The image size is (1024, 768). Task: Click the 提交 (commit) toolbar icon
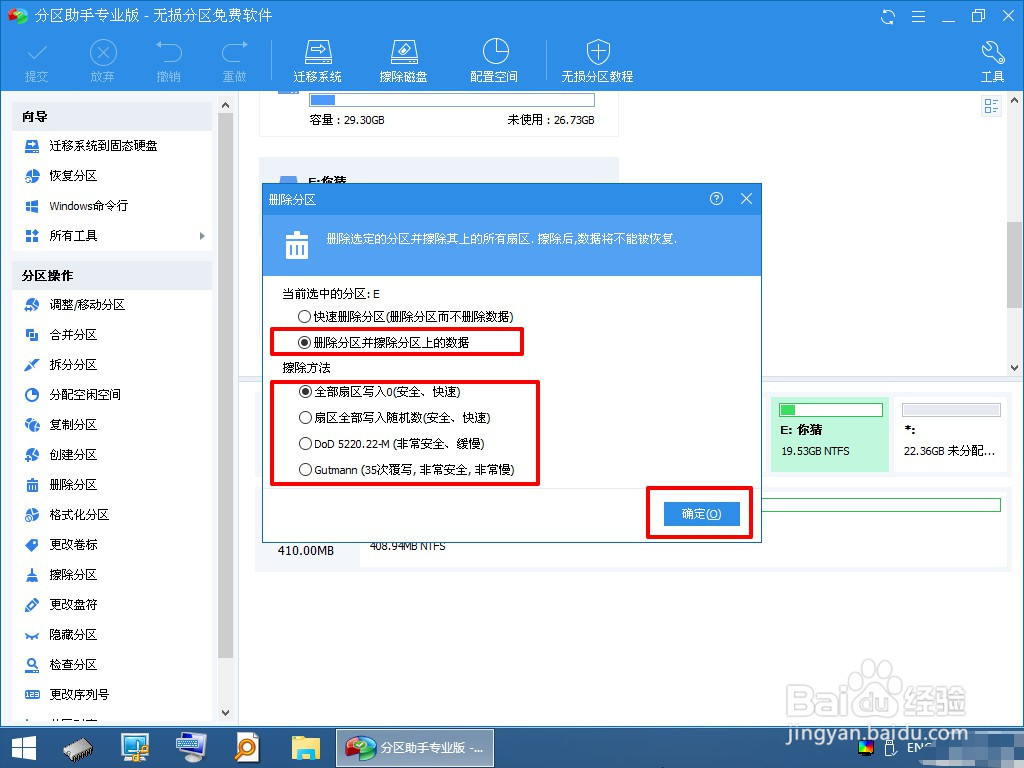coord(37,62)
